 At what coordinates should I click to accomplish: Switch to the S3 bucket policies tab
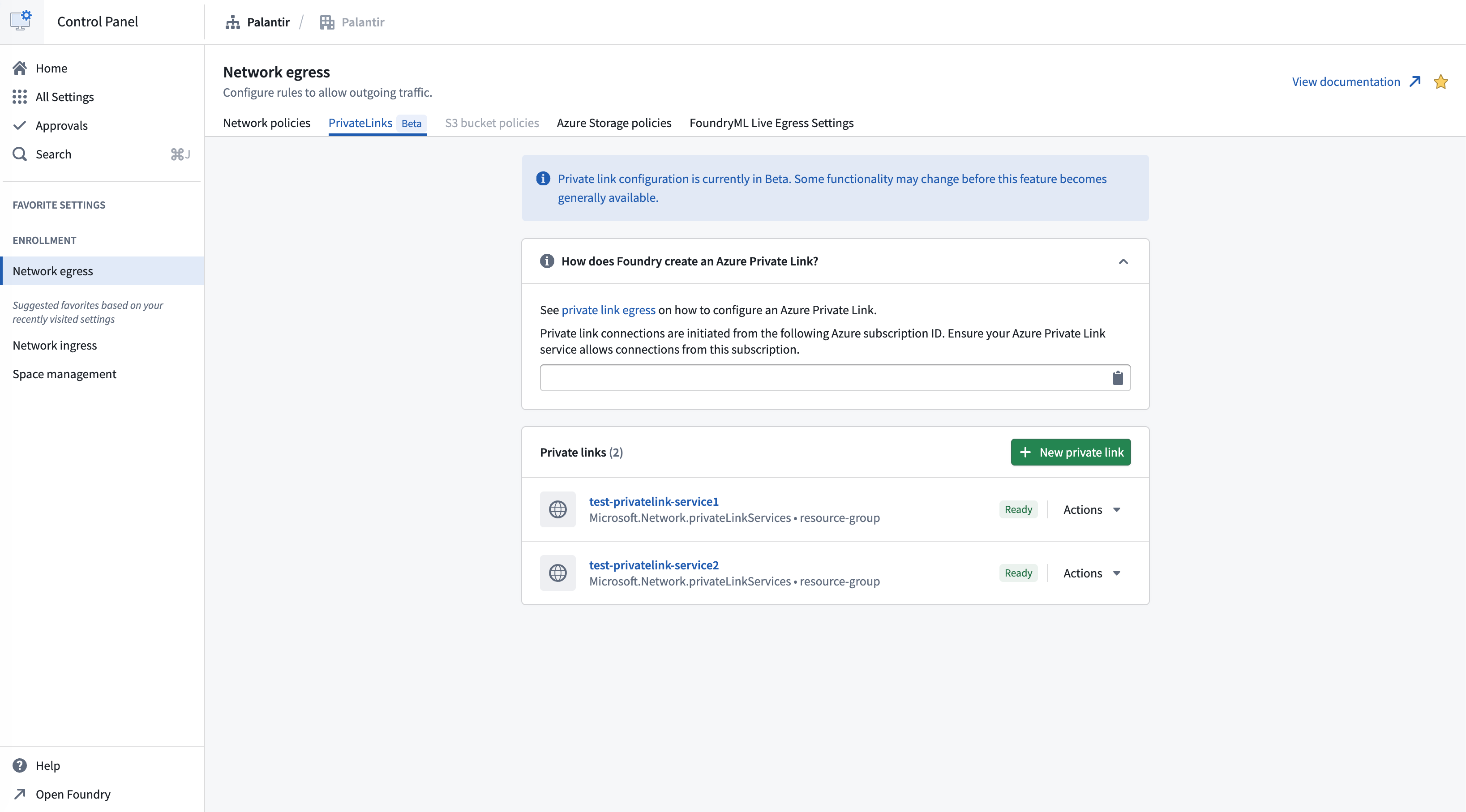click(492, 123)
